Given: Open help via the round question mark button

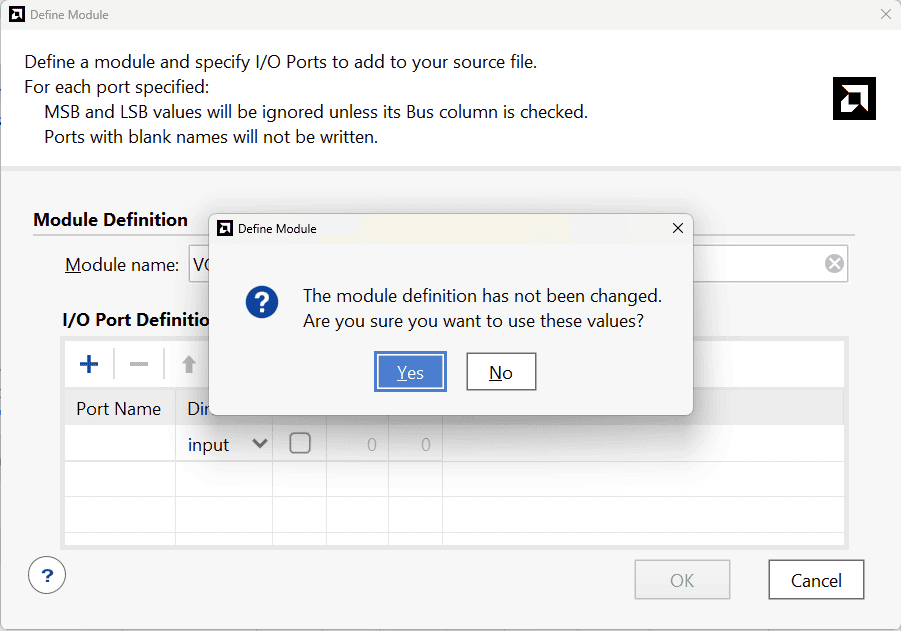Looking at the screenshot, I should (47, 575).
